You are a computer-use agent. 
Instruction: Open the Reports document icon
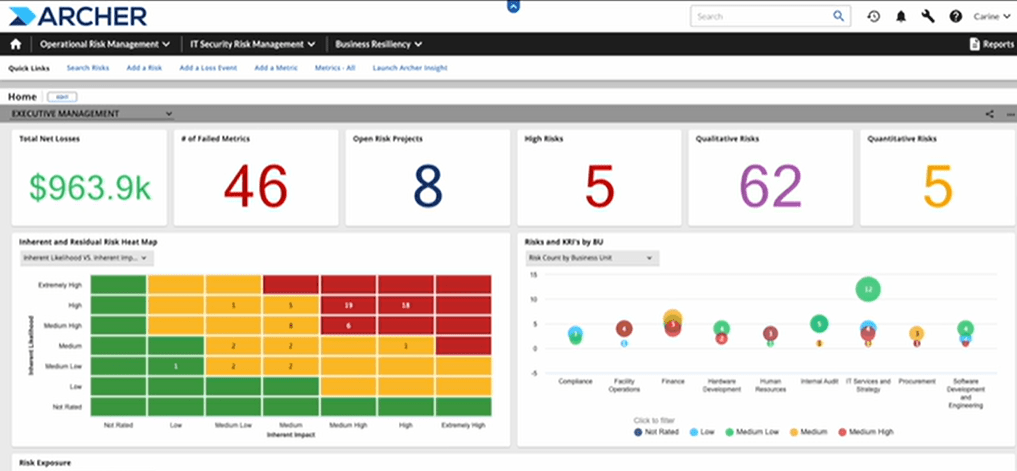pos(974,44)
